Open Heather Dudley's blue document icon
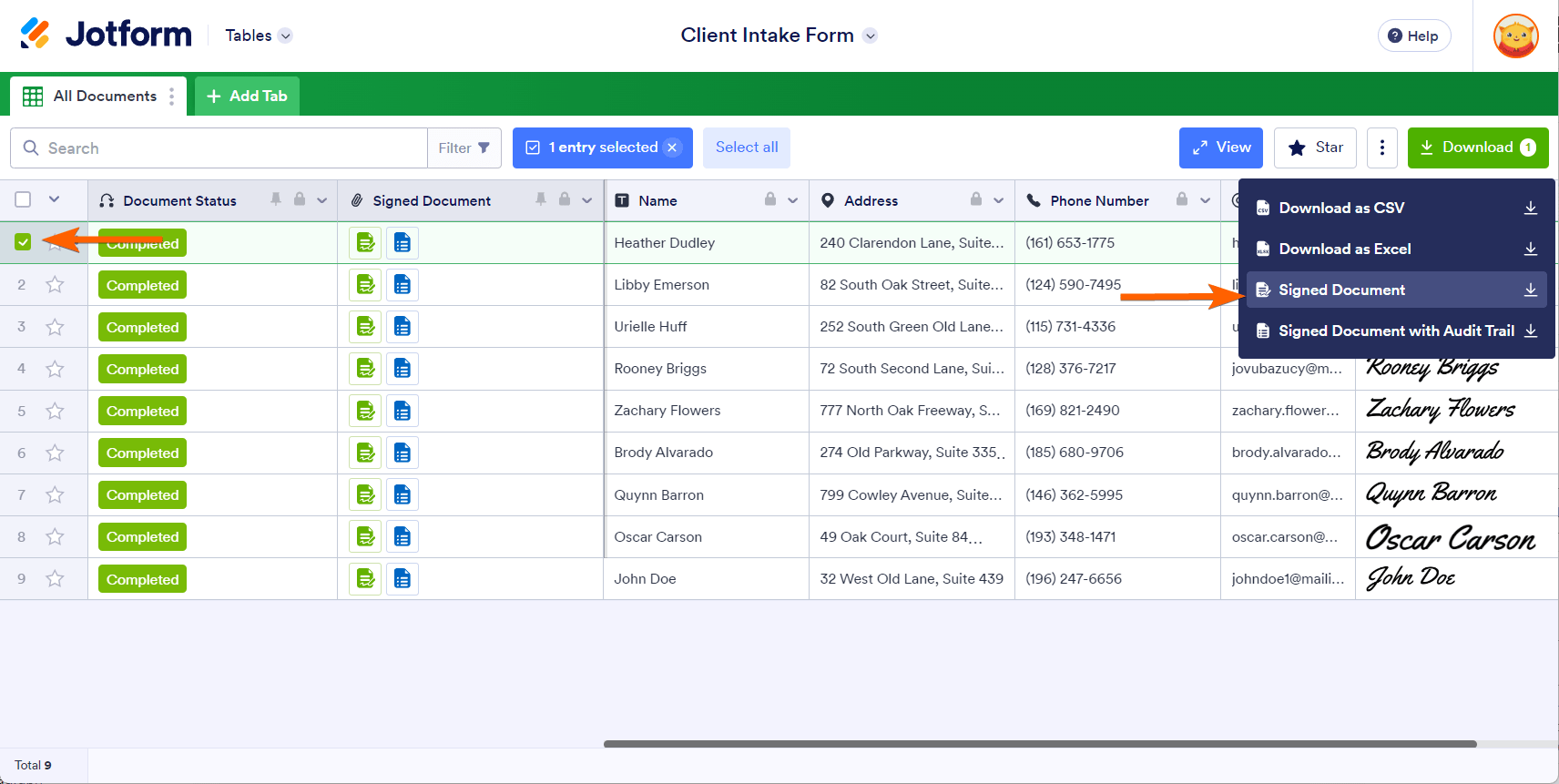Image resolution: width=1559 pixels, height=784 pixels. point(402,243)
